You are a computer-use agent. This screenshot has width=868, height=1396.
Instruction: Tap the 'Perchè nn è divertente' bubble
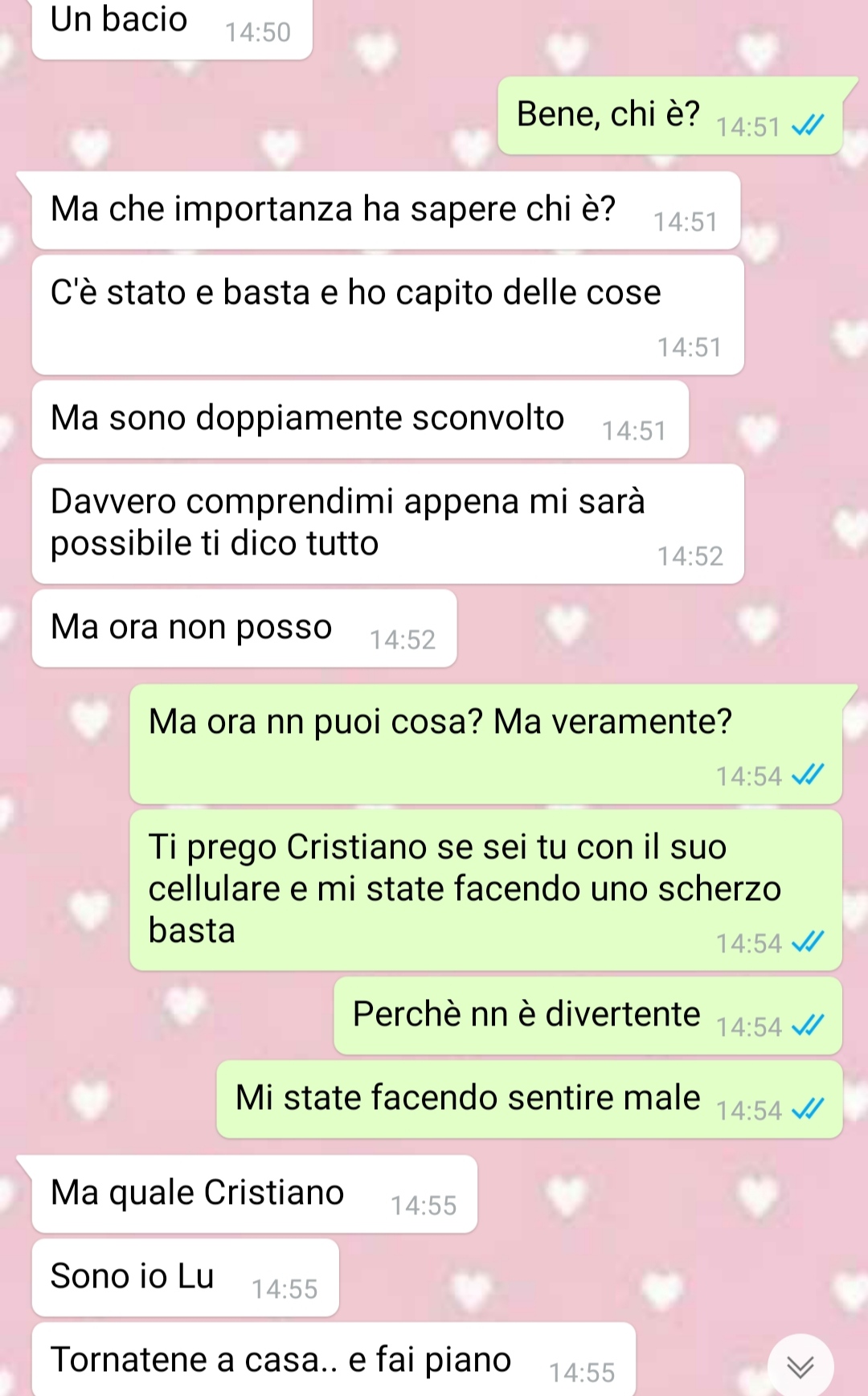(x=588, y=1016)
